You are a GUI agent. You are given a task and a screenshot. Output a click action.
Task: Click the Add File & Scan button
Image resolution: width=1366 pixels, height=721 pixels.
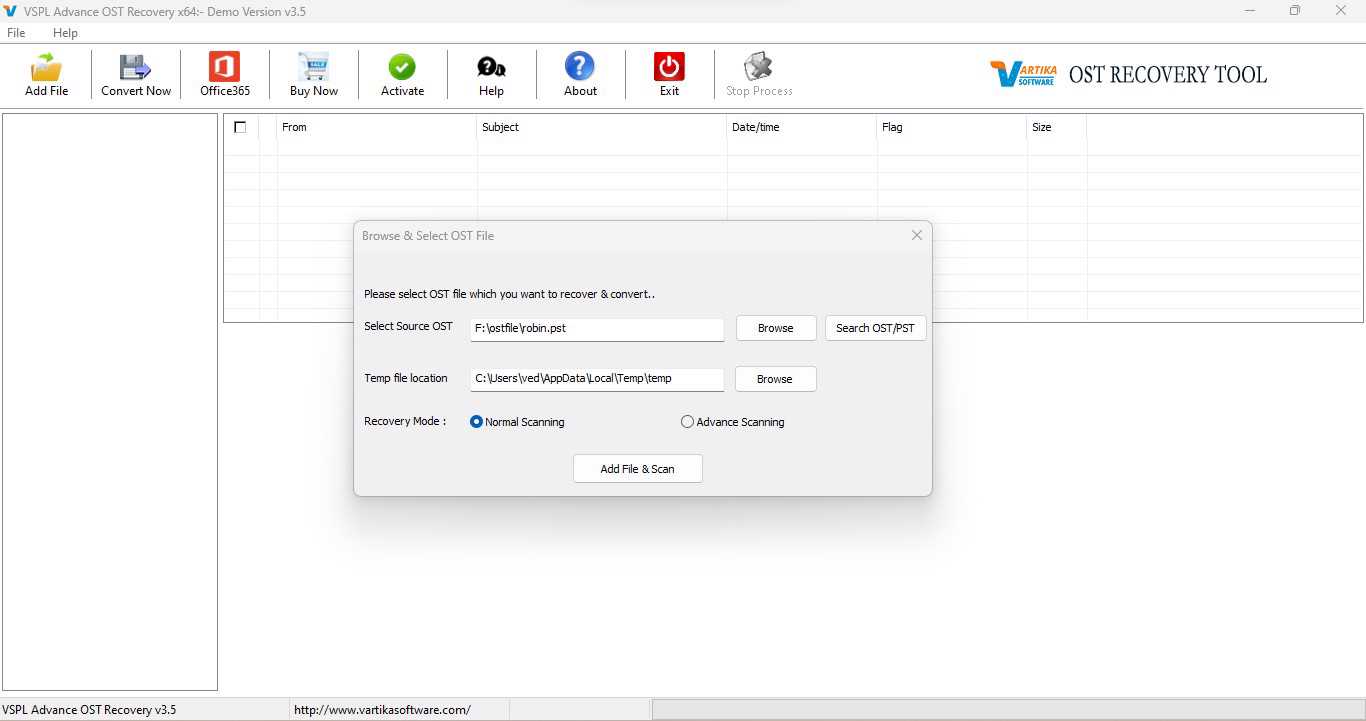(637, 469)
